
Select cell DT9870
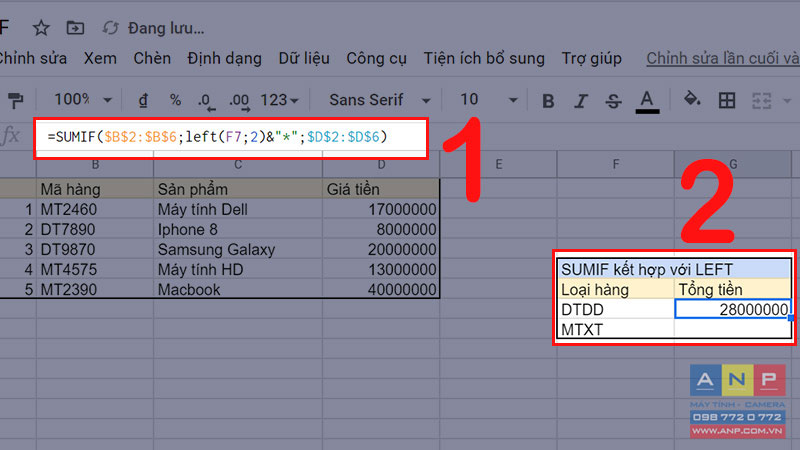(95, 249)
